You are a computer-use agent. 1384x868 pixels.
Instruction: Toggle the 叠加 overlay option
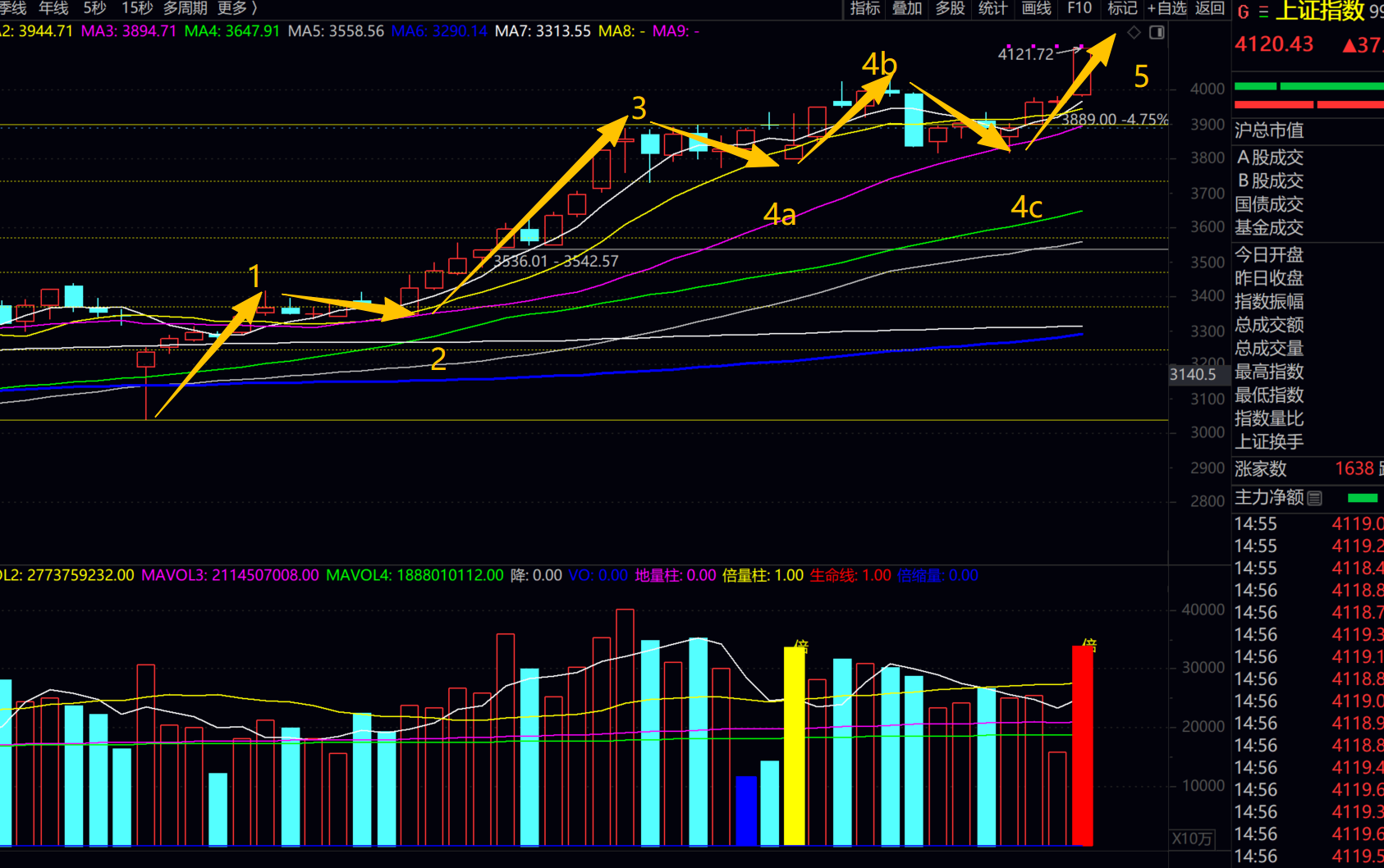click(907, 8)
